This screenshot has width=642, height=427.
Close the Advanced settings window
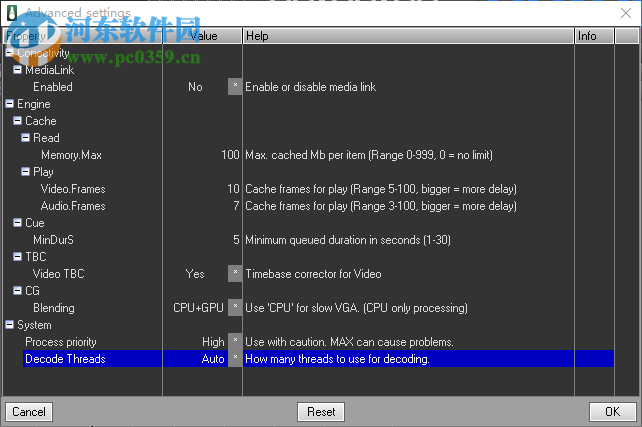click(626, 13)
